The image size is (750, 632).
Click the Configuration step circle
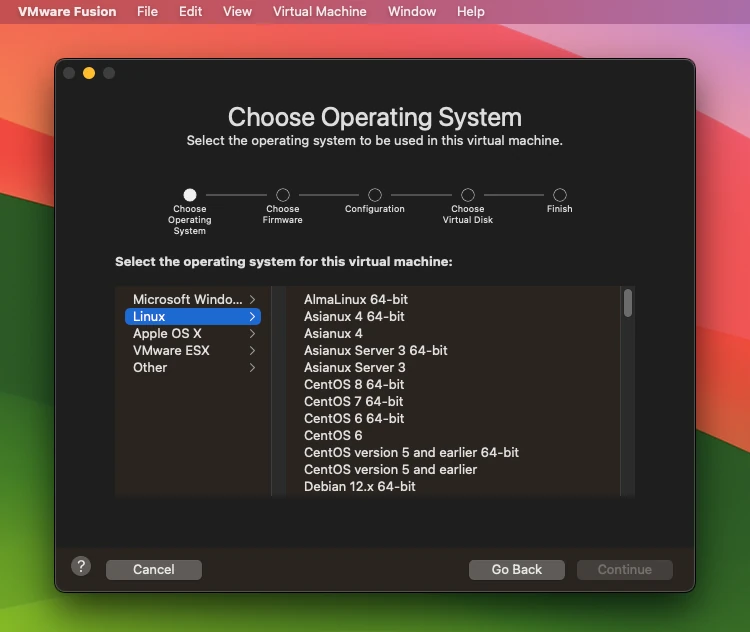click(375, 195)
